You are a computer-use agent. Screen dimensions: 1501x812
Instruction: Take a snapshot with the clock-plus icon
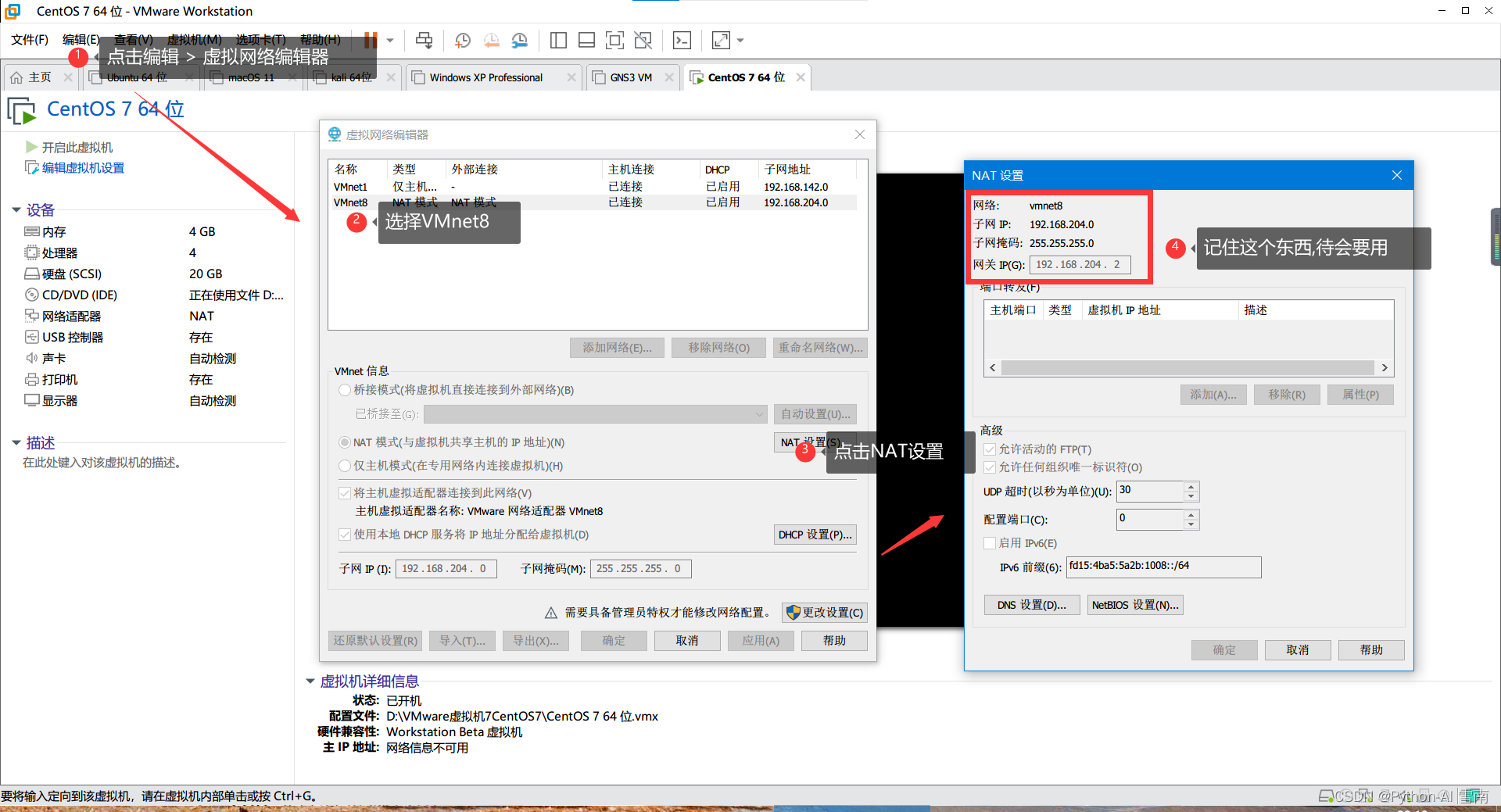[x=463, y=40]
